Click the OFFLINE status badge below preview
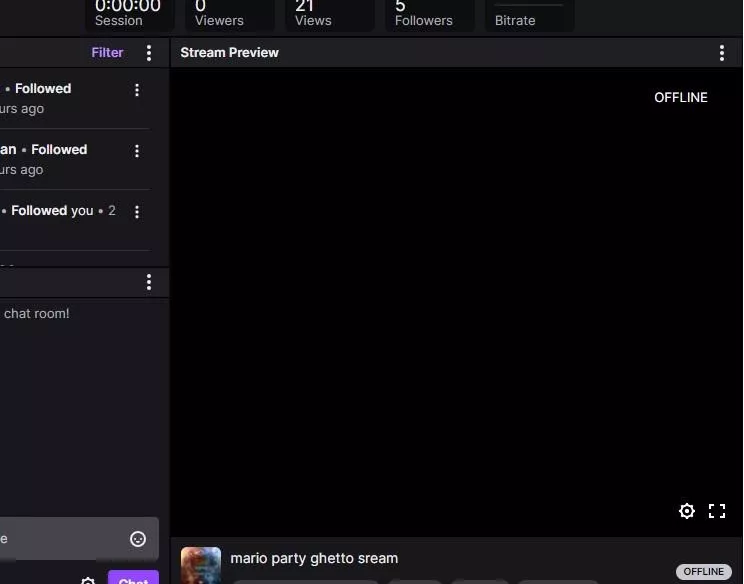The width and height of the screenshot is (744, 584). pos(703,572)
